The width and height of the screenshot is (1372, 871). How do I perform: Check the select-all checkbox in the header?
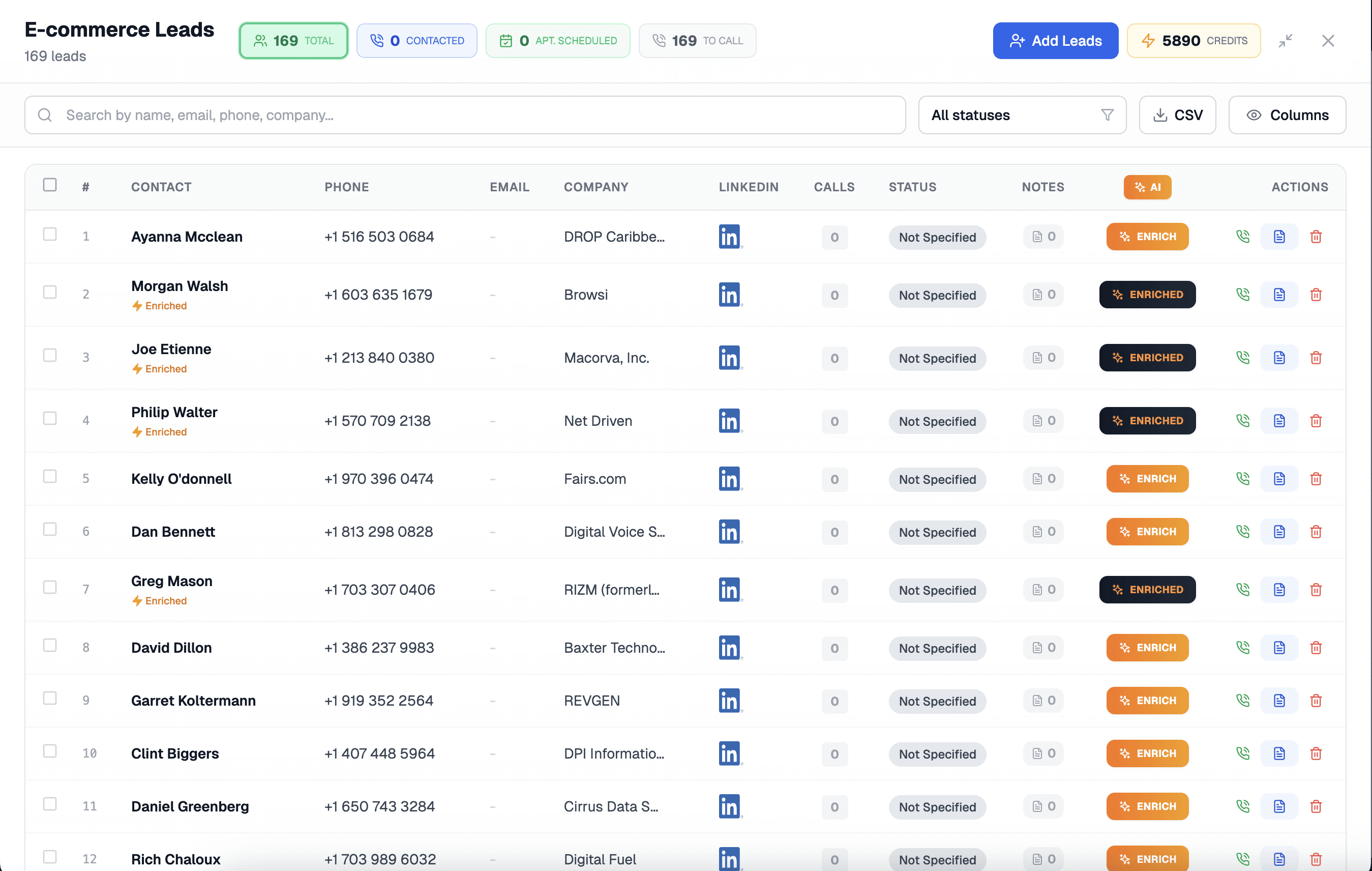(x=50, y=185)
